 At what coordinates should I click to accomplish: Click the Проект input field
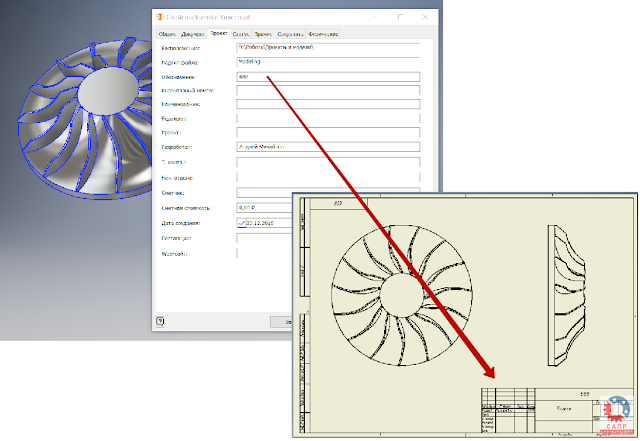328,132
